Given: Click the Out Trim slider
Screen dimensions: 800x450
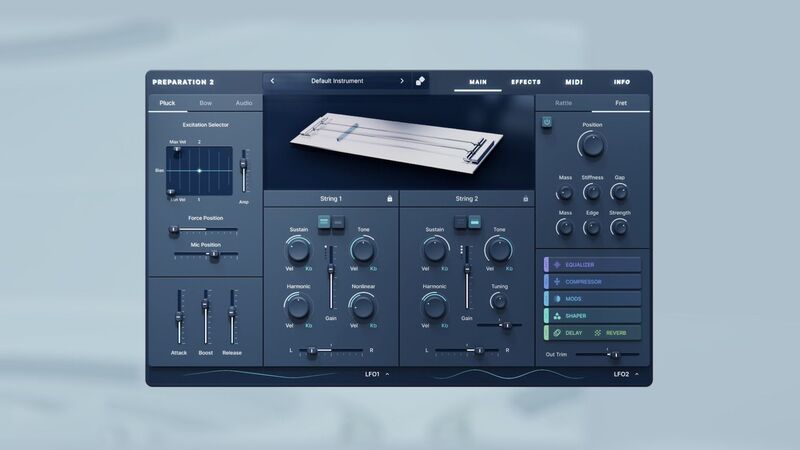Looking at the screenshot, I should coord(607,354).
